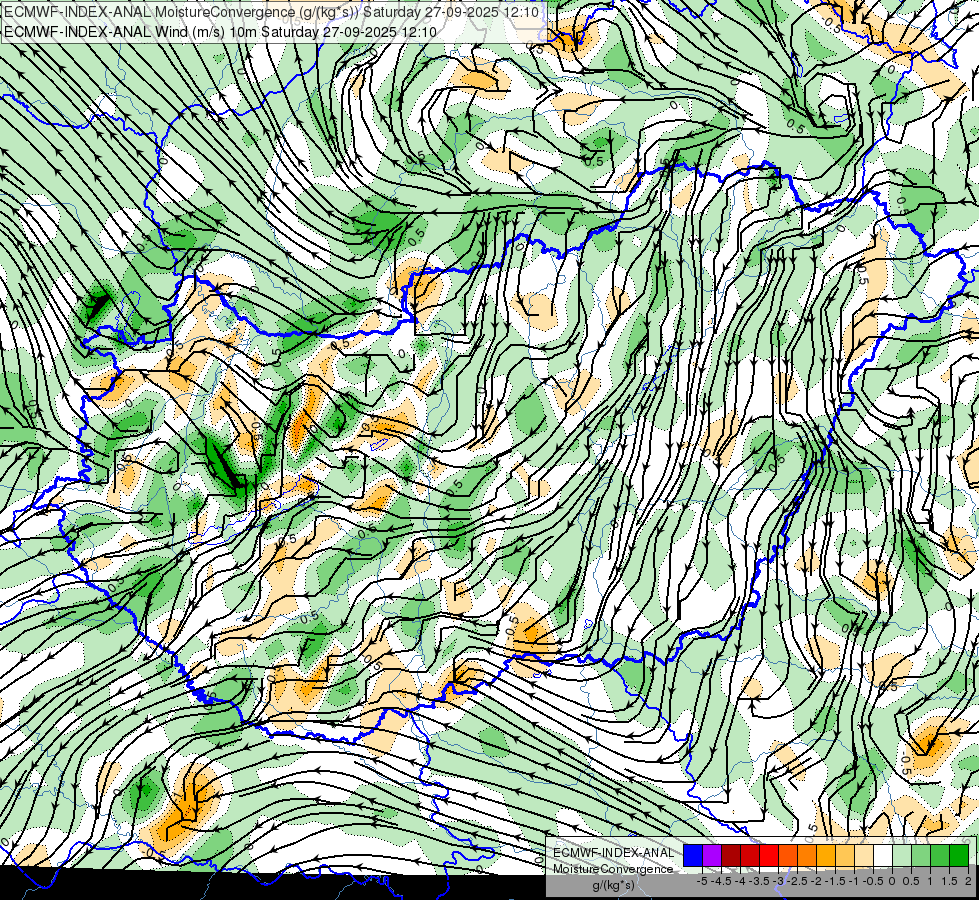Click the g/(kg*s) unit label in legend
The height and width of the screenshot is (900, 979).
pos(614,886)
